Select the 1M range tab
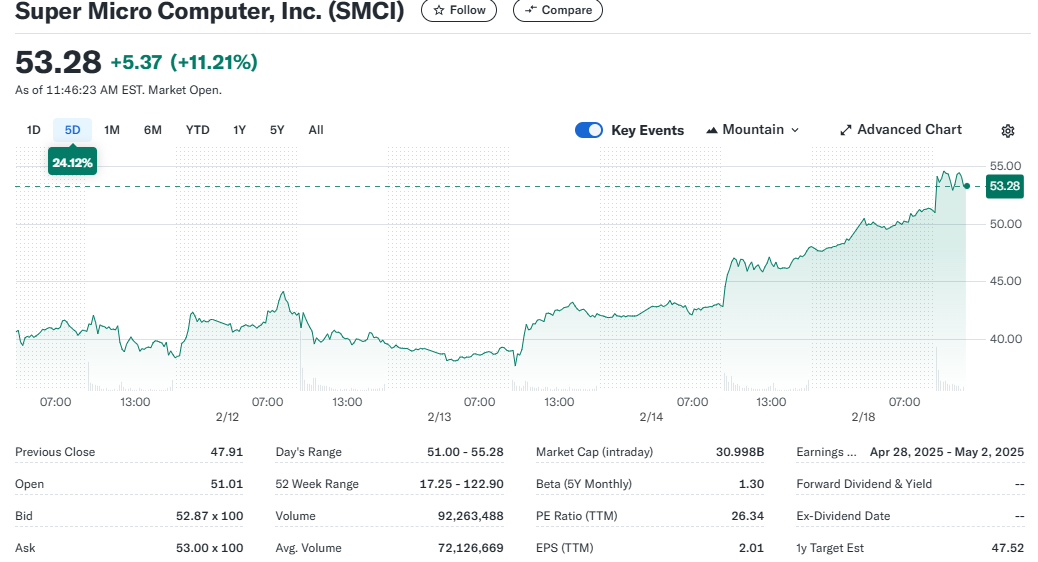Image resolution: width=1038 pixels, height=562 pixels. click(x=112, y=130)
